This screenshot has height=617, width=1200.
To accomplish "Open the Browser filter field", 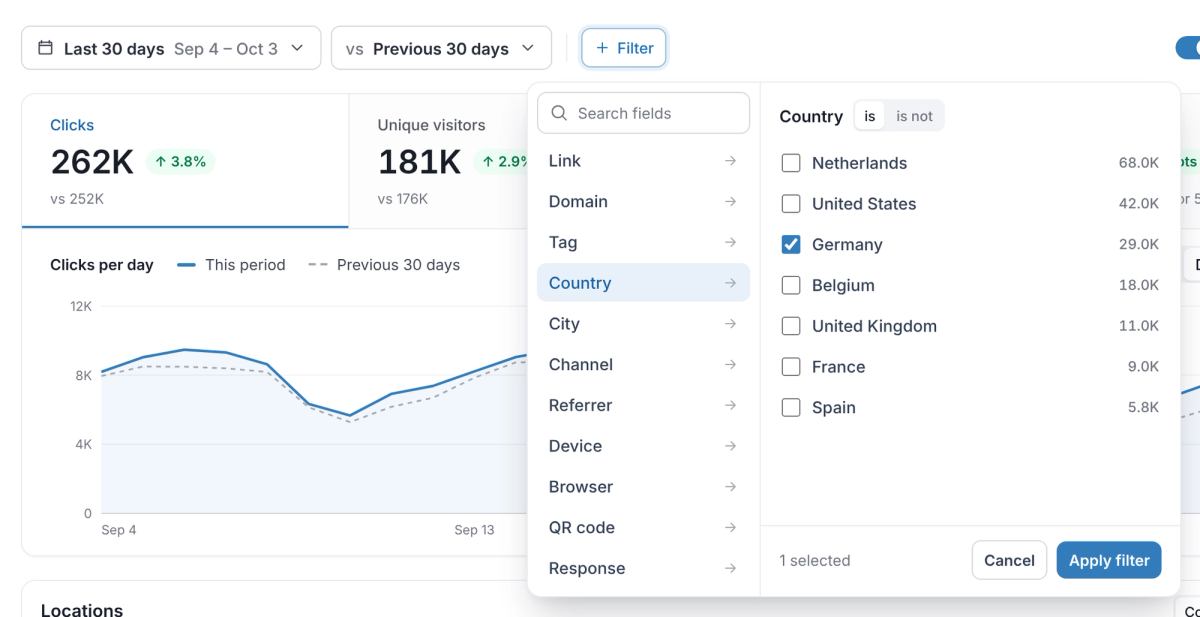I will 643,487.
